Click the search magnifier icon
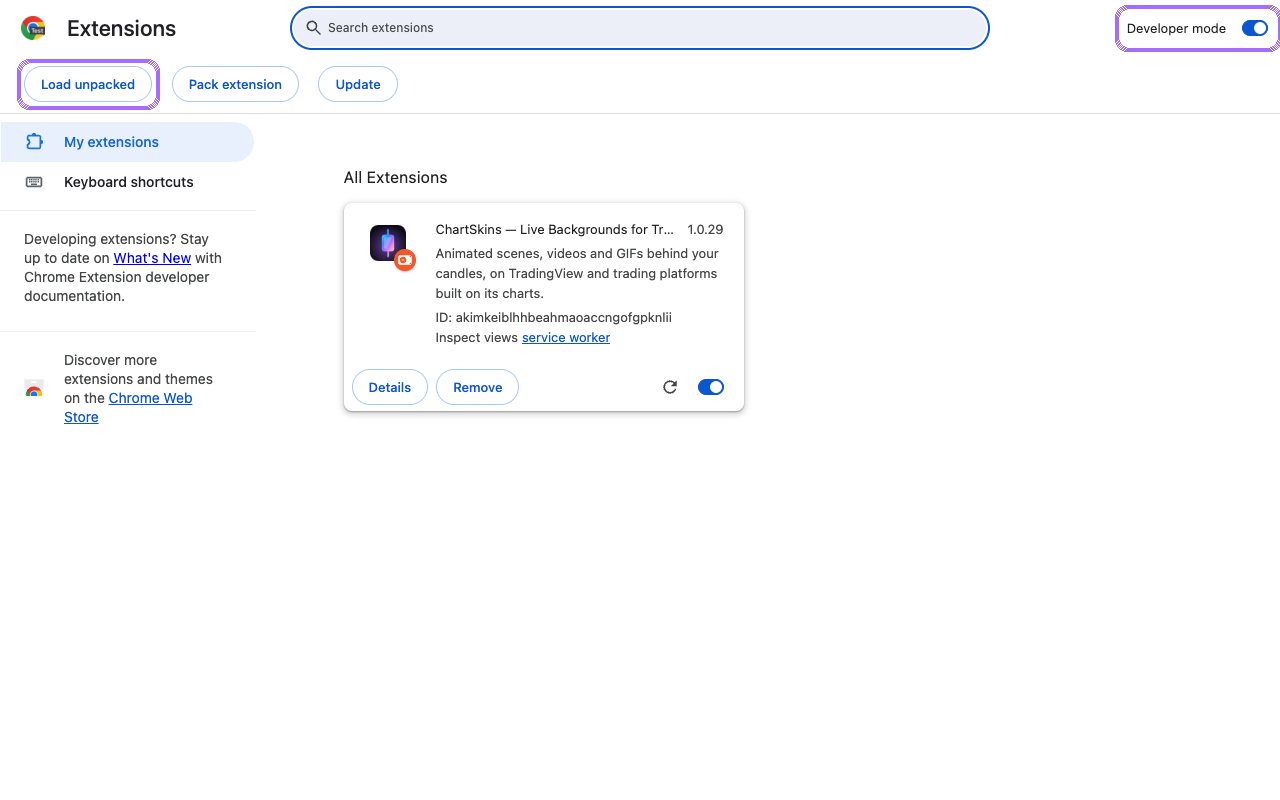1280x800 pixels. (314, 28)
